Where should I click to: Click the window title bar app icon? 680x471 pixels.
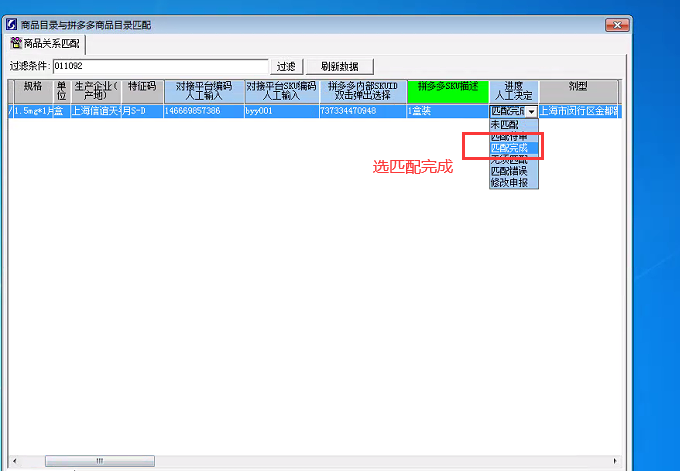11,25
